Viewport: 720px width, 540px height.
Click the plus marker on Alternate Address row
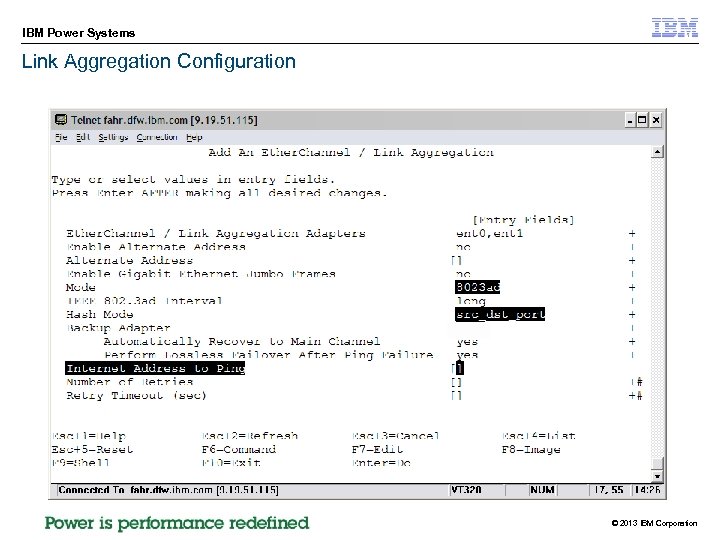click(632, 260)
